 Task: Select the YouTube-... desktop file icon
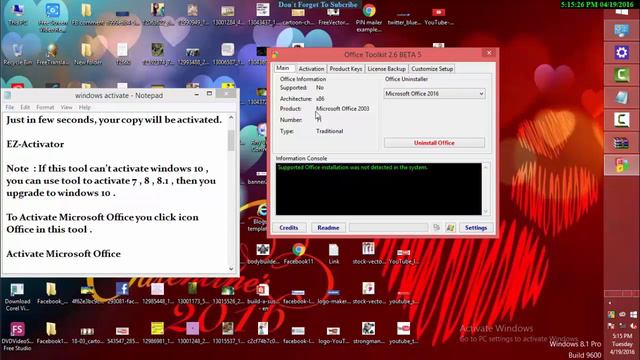click(439, 16)
